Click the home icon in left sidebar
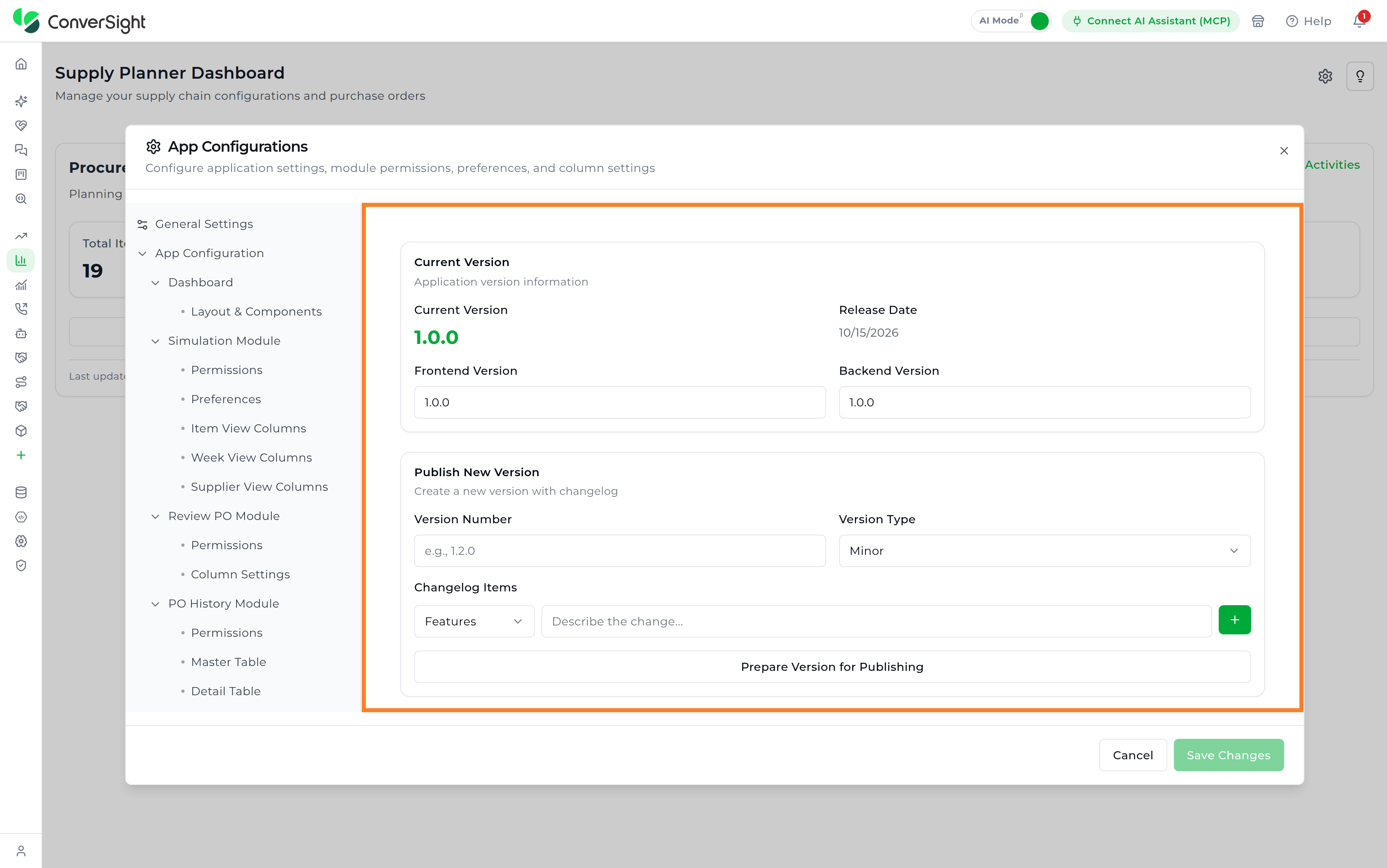The image size is (1387, 868). point(21,64)
